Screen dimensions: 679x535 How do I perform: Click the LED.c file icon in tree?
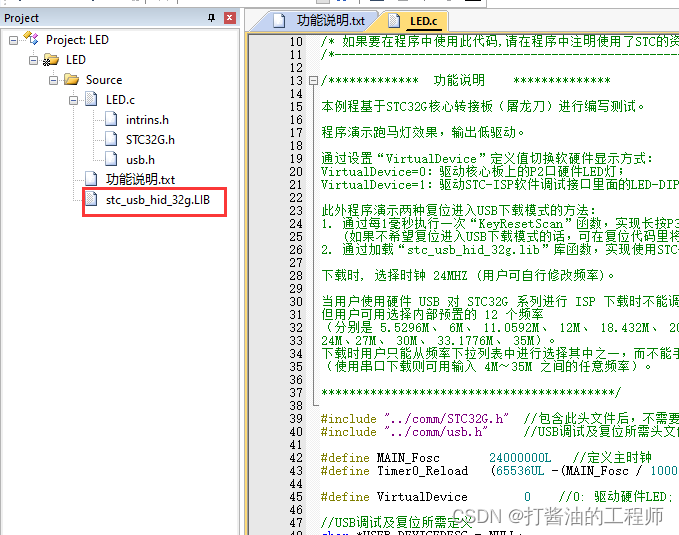coord(91,99)
